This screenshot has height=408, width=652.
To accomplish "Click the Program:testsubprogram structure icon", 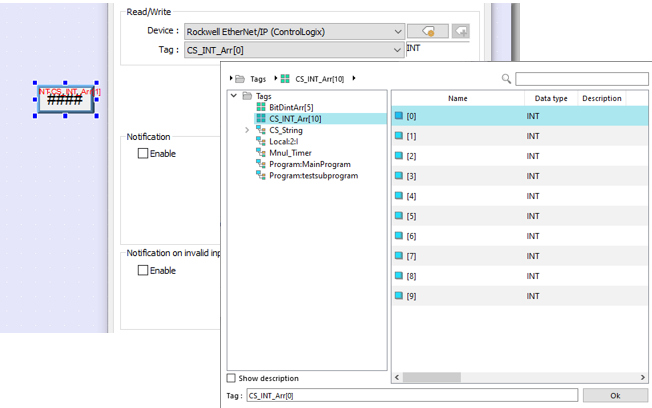I will coord(261,176).
